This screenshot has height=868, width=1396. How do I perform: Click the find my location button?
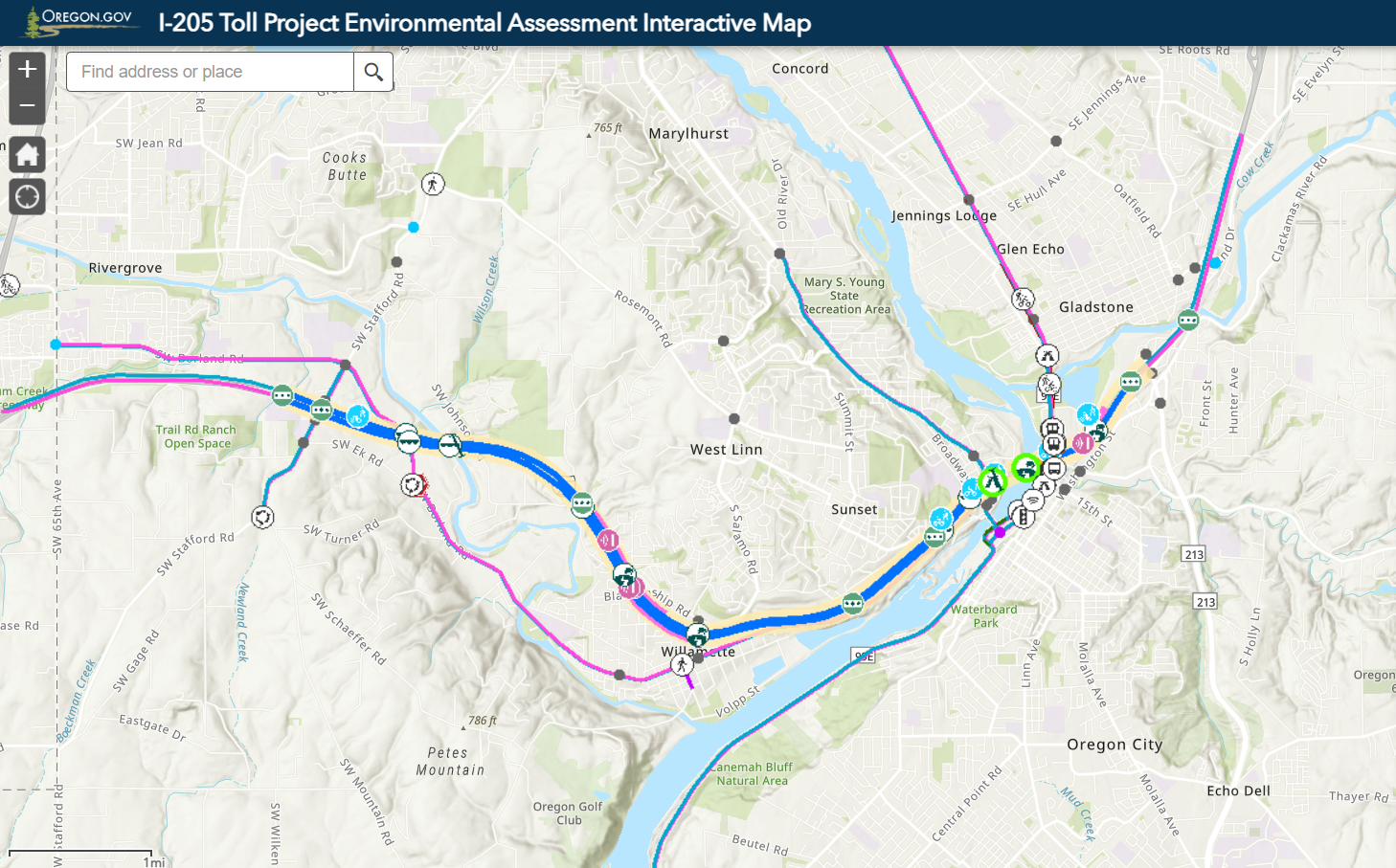coord(27,196)
